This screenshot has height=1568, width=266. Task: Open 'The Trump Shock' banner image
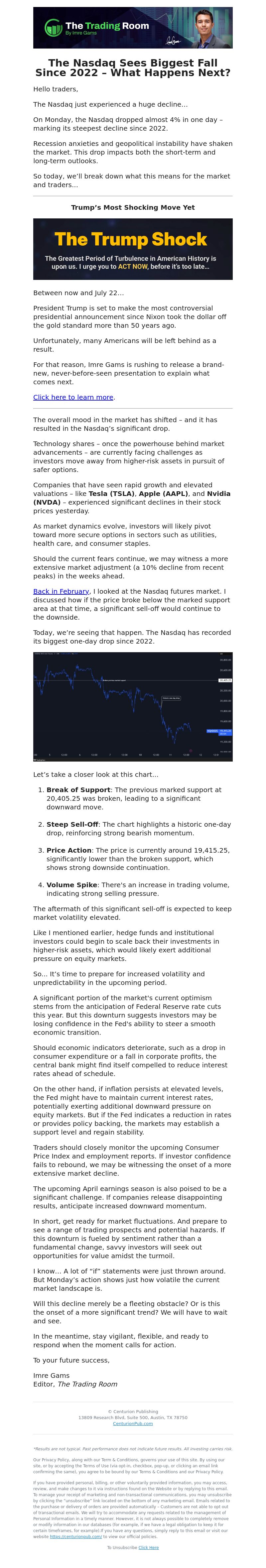pos(133,249)
